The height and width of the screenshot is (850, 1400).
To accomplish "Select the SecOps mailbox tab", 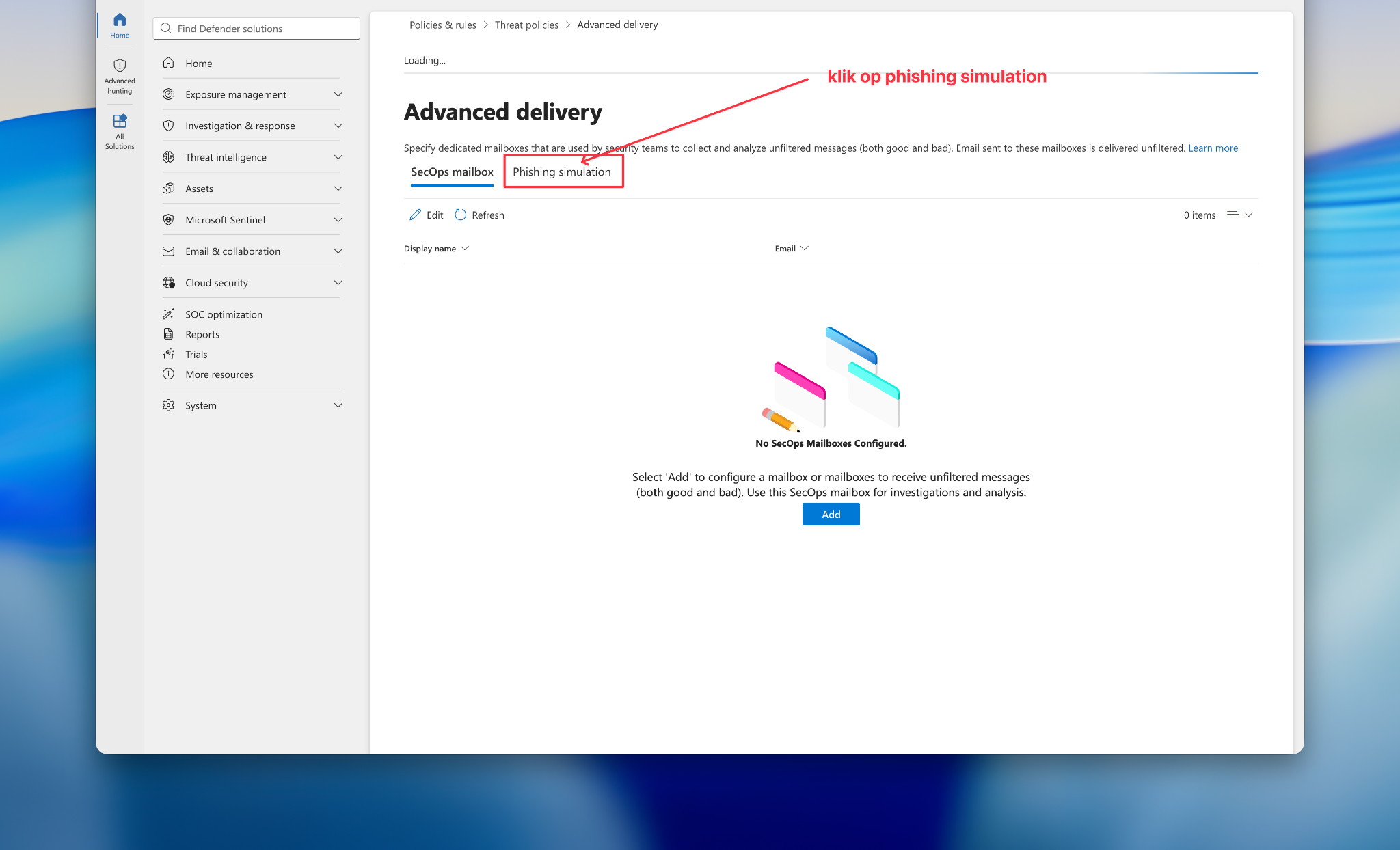I will click(x=452, y=172).
